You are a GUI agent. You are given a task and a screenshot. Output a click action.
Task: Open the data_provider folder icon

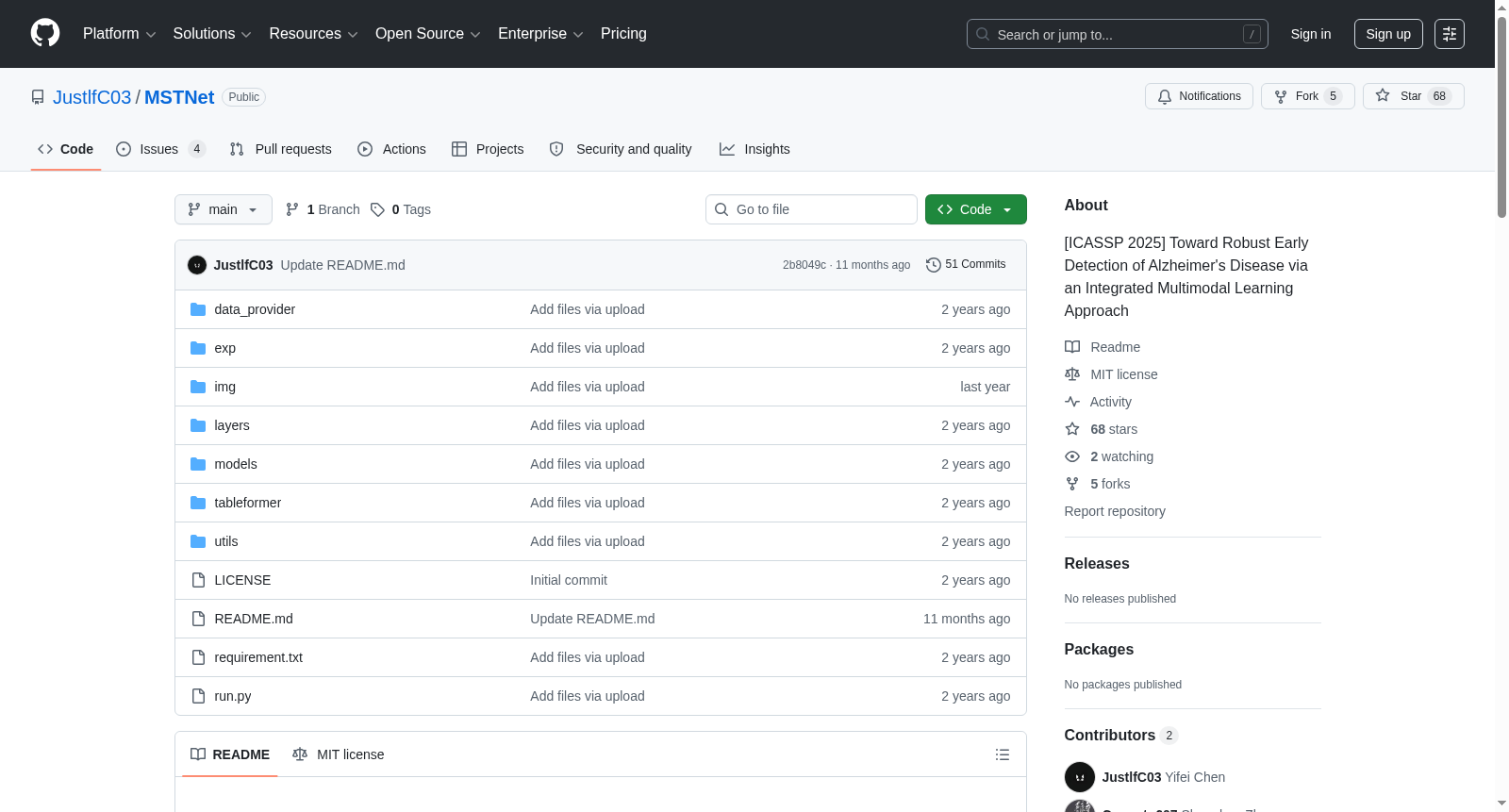[198, 309]
